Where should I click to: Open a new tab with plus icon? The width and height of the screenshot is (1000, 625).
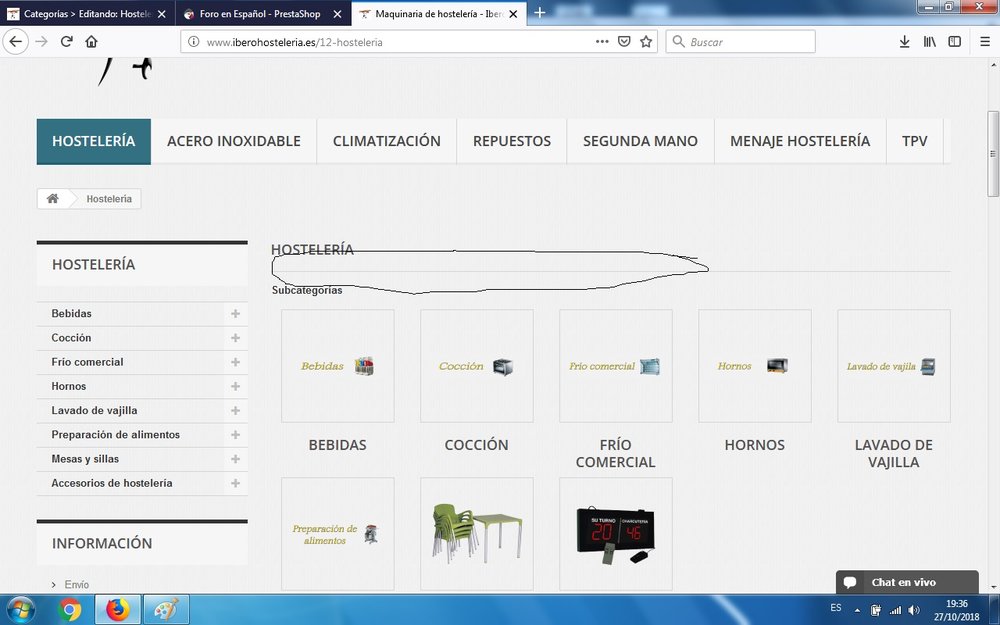pos(540,13)
